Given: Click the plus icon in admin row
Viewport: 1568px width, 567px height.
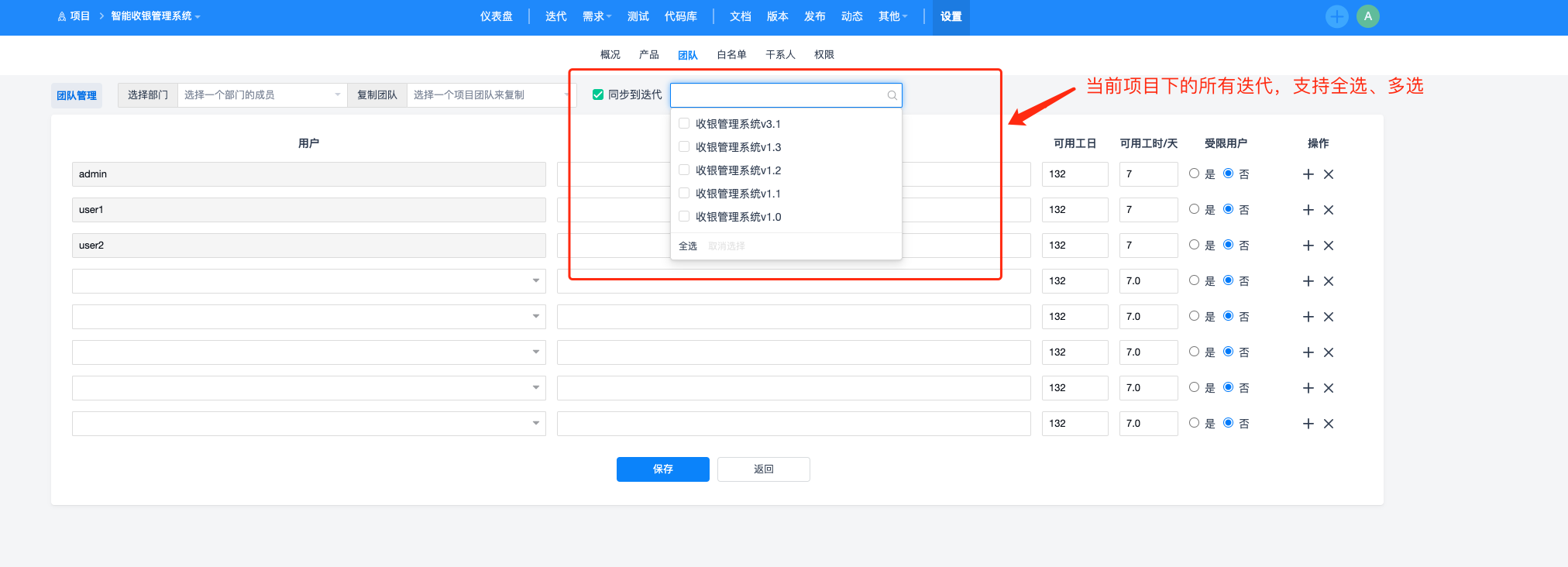Looking at the screenshot, I should click(1308, 174).
